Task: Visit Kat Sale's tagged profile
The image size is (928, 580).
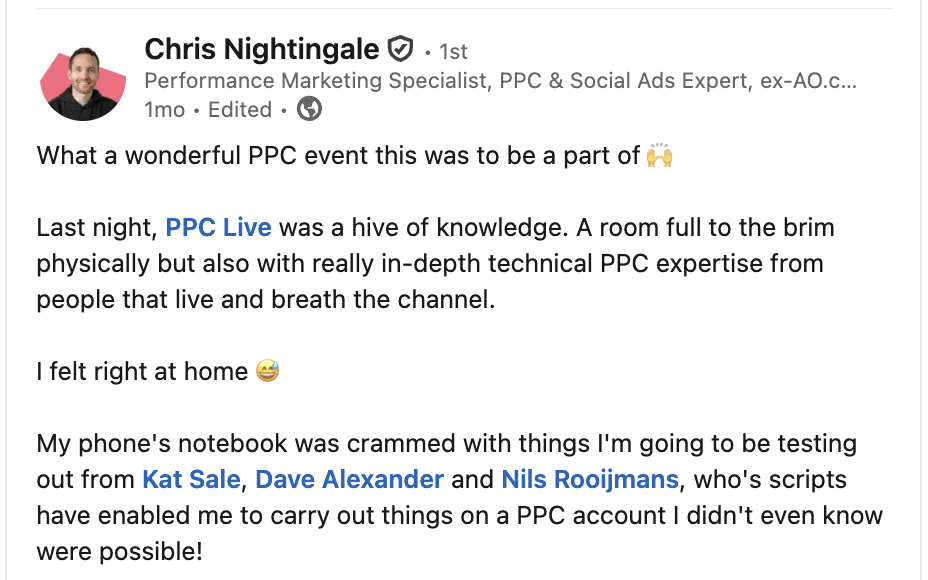Action: click(x=191, y=480)
